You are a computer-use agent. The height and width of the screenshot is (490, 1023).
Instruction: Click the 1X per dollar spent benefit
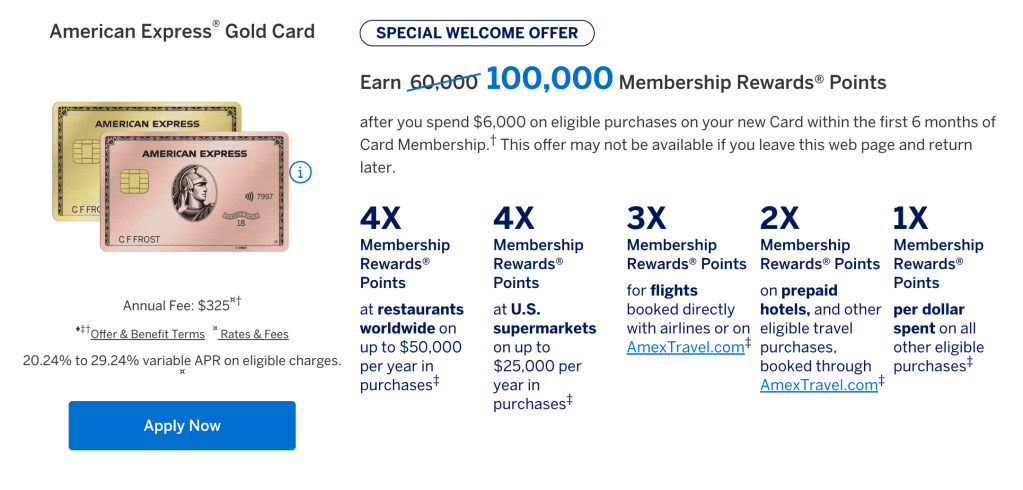[938, 290]
